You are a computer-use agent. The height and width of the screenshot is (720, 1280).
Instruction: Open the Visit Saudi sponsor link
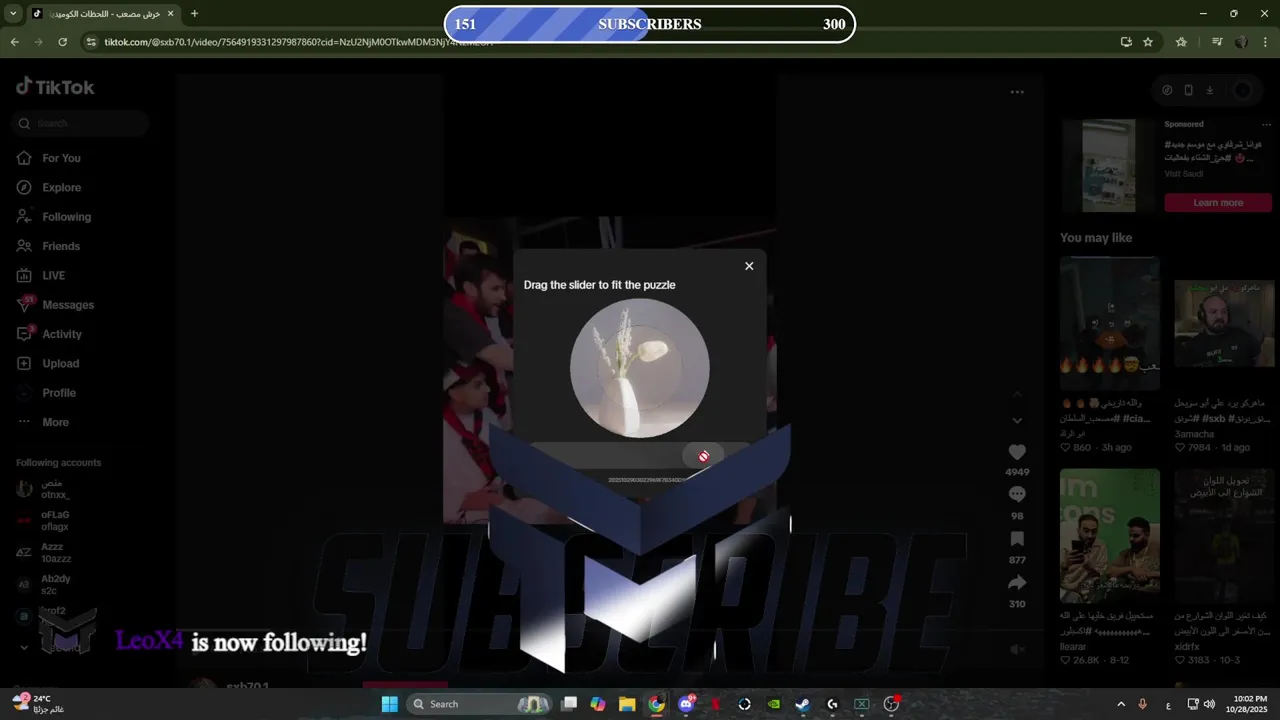pyautogui.click(x=1184, y=174)
